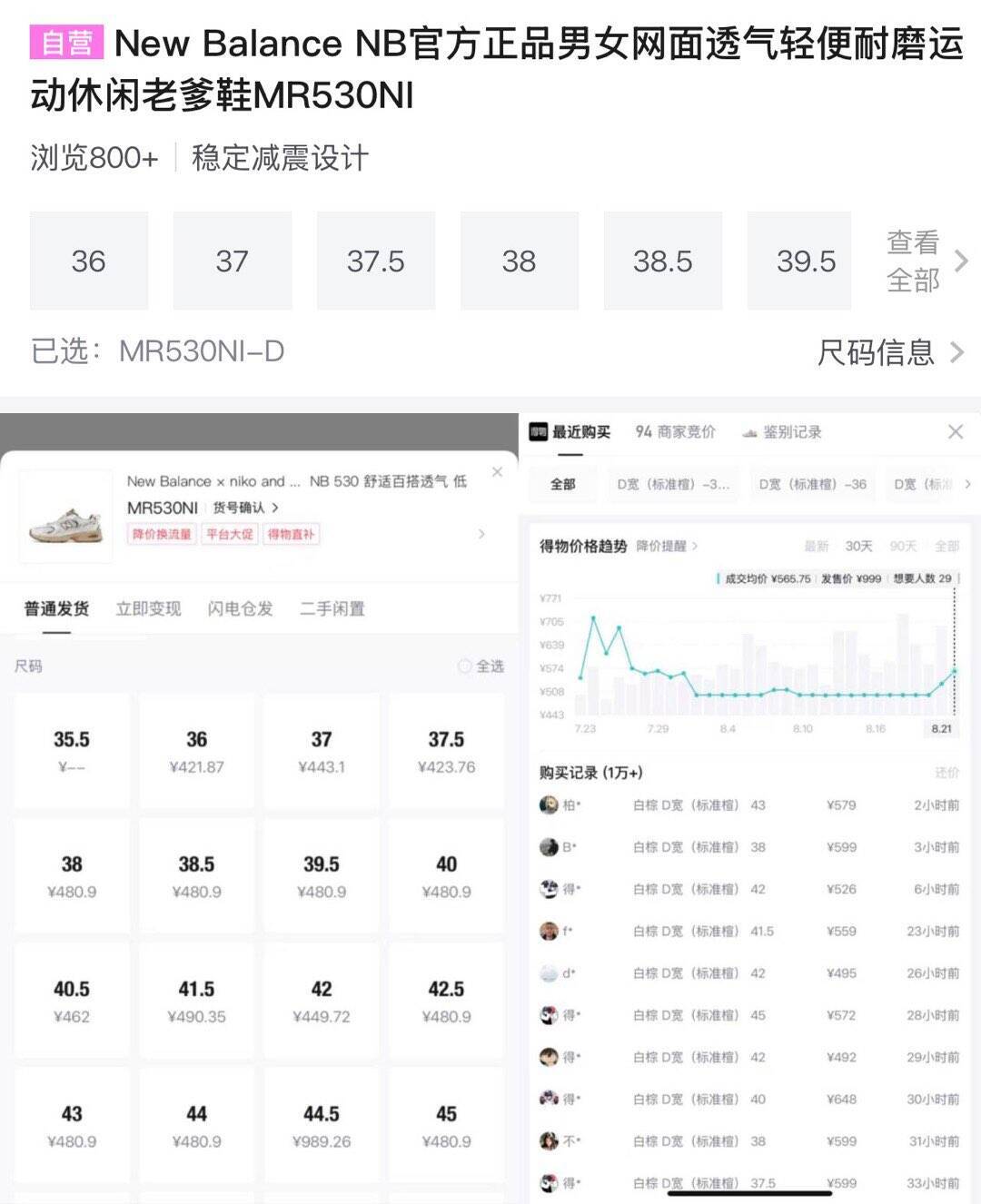
Task: Select size 37 cell priced ¥443.1
Action: (x=322, y=751)
